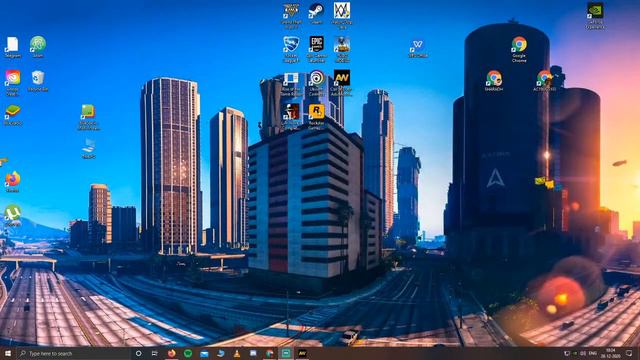
Task: Launch Steam from the desktop
Action: pyautogui.click(x=316, y=13)
